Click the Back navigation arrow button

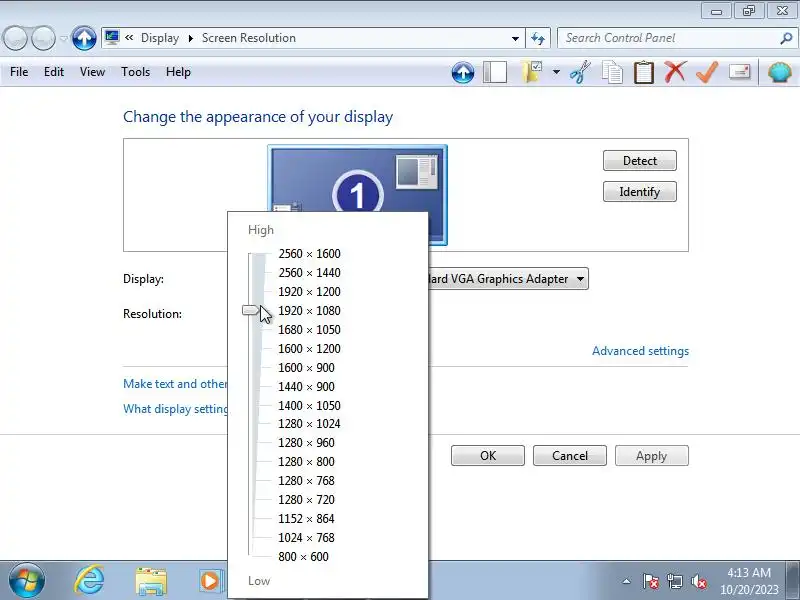pos(15,38)
